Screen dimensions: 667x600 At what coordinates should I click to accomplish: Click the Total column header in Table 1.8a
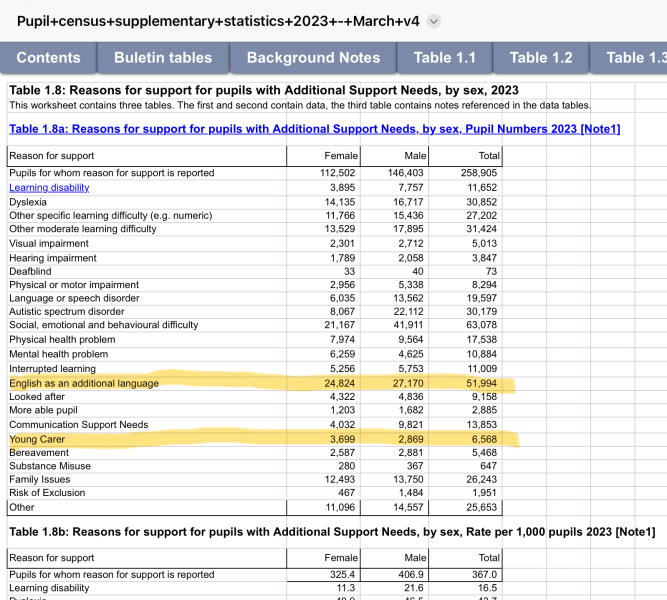click(465, 156)
